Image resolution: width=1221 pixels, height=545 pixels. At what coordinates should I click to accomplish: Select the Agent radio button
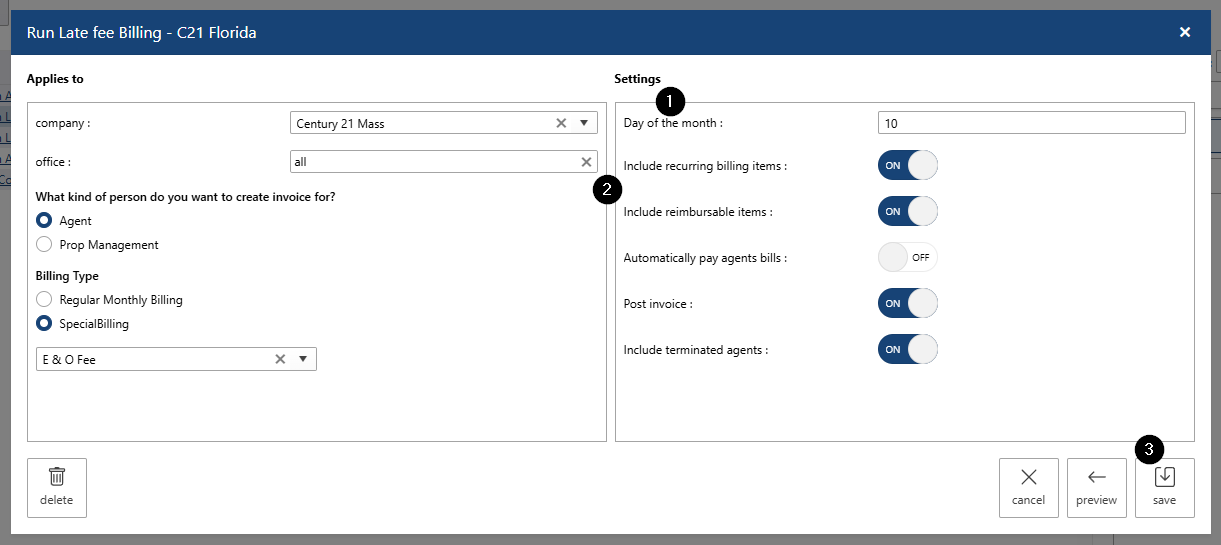click(x=44, y=221)
